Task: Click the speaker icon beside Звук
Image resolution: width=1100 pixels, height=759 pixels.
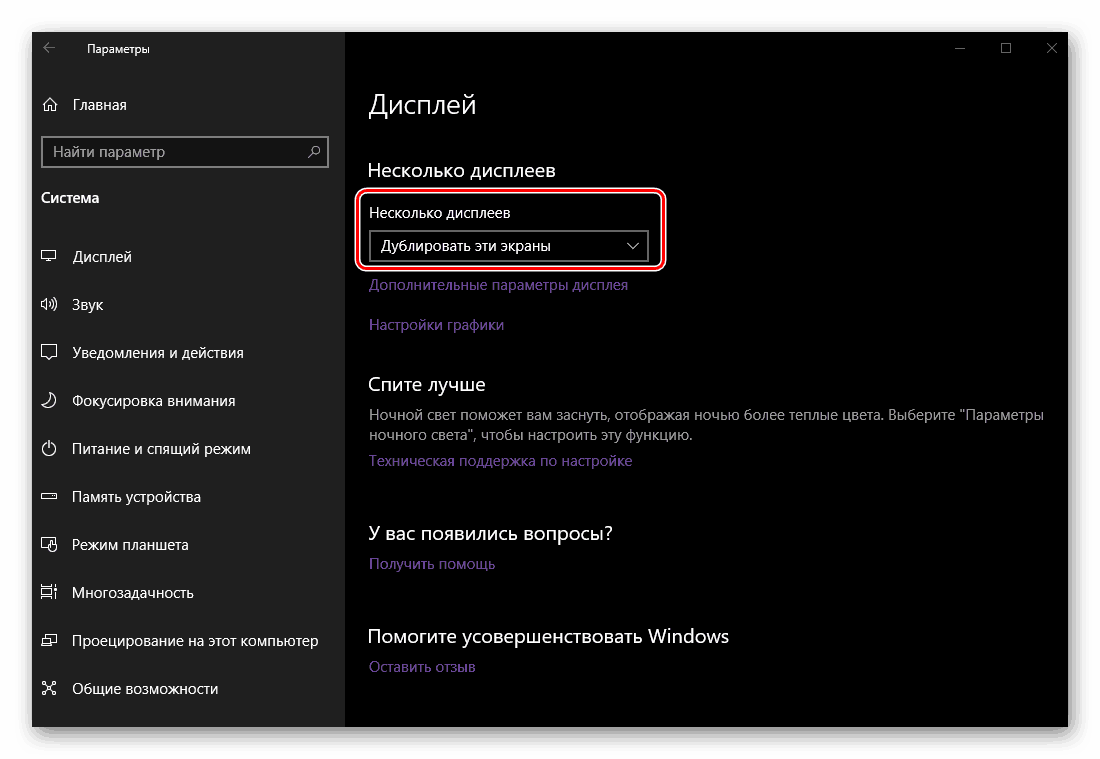Action: pos(48,304)
